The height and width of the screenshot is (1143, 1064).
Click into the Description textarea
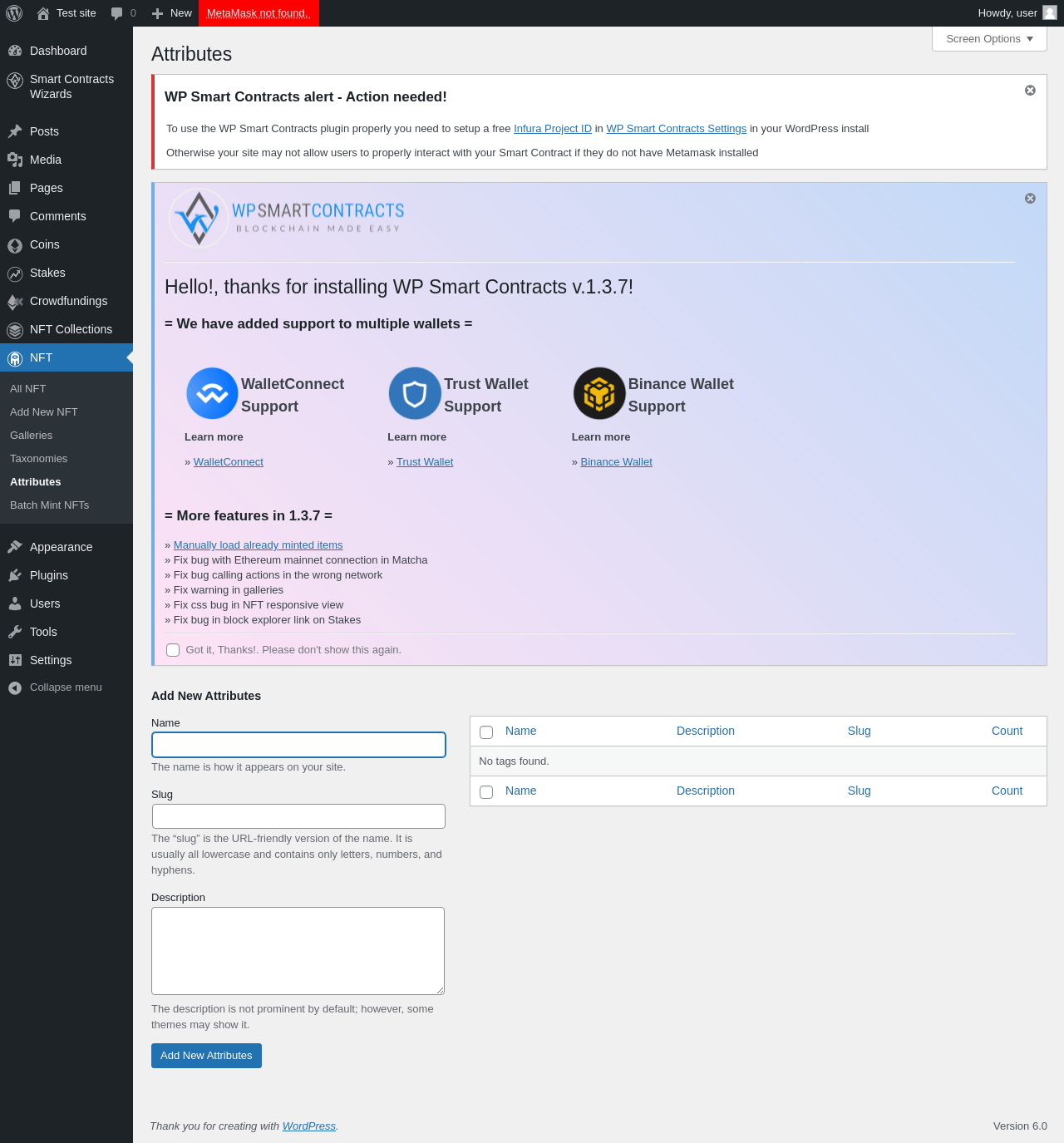coord(298,951)
